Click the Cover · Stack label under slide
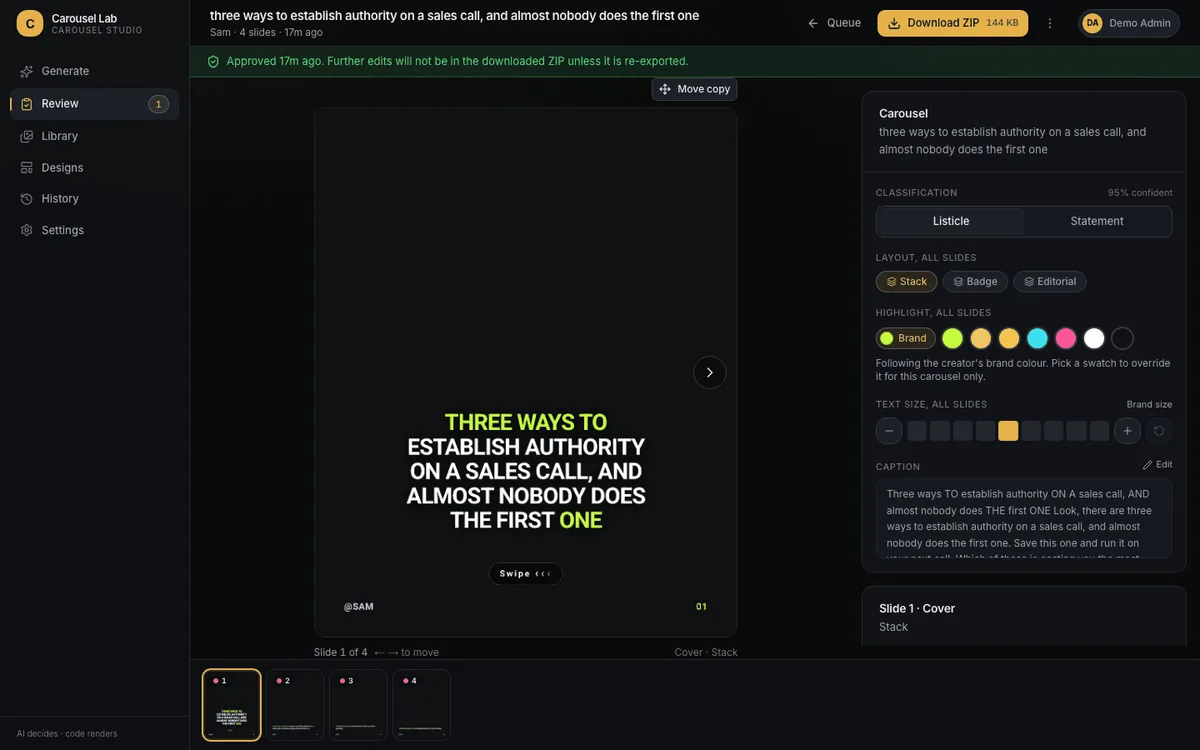This screenshot has height=750, width=1200. (x=706, y=653)
